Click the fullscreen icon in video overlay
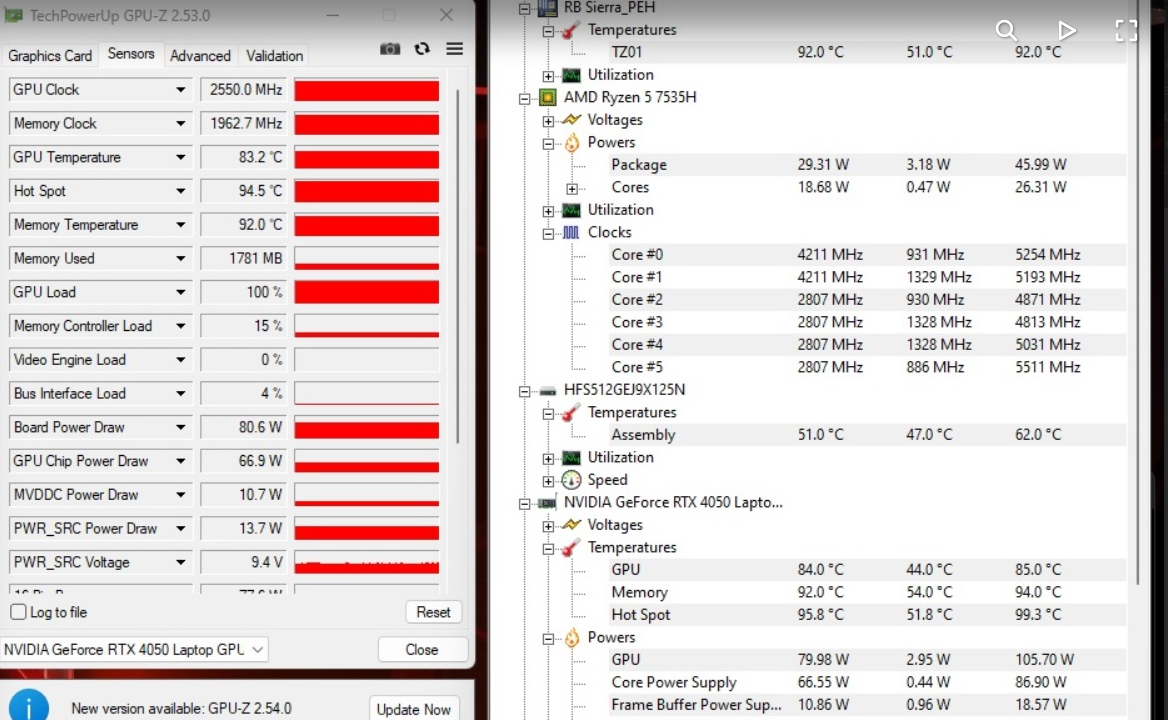The width and height of the screenshot is (1168, 720). [x=1126, y=30]
